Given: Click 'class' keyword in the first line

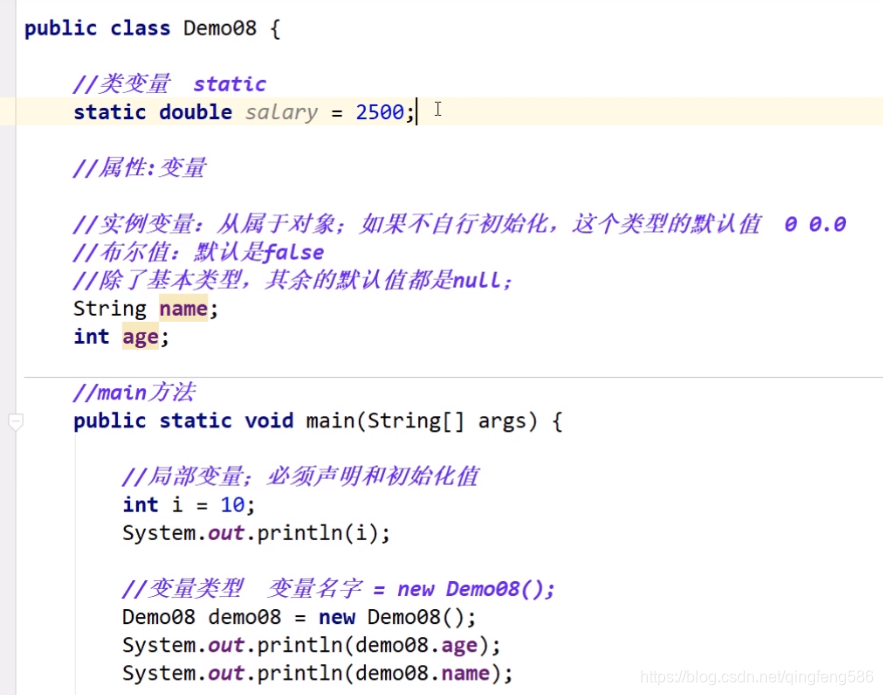Looking at the screenshot, I should click(140, 28).
